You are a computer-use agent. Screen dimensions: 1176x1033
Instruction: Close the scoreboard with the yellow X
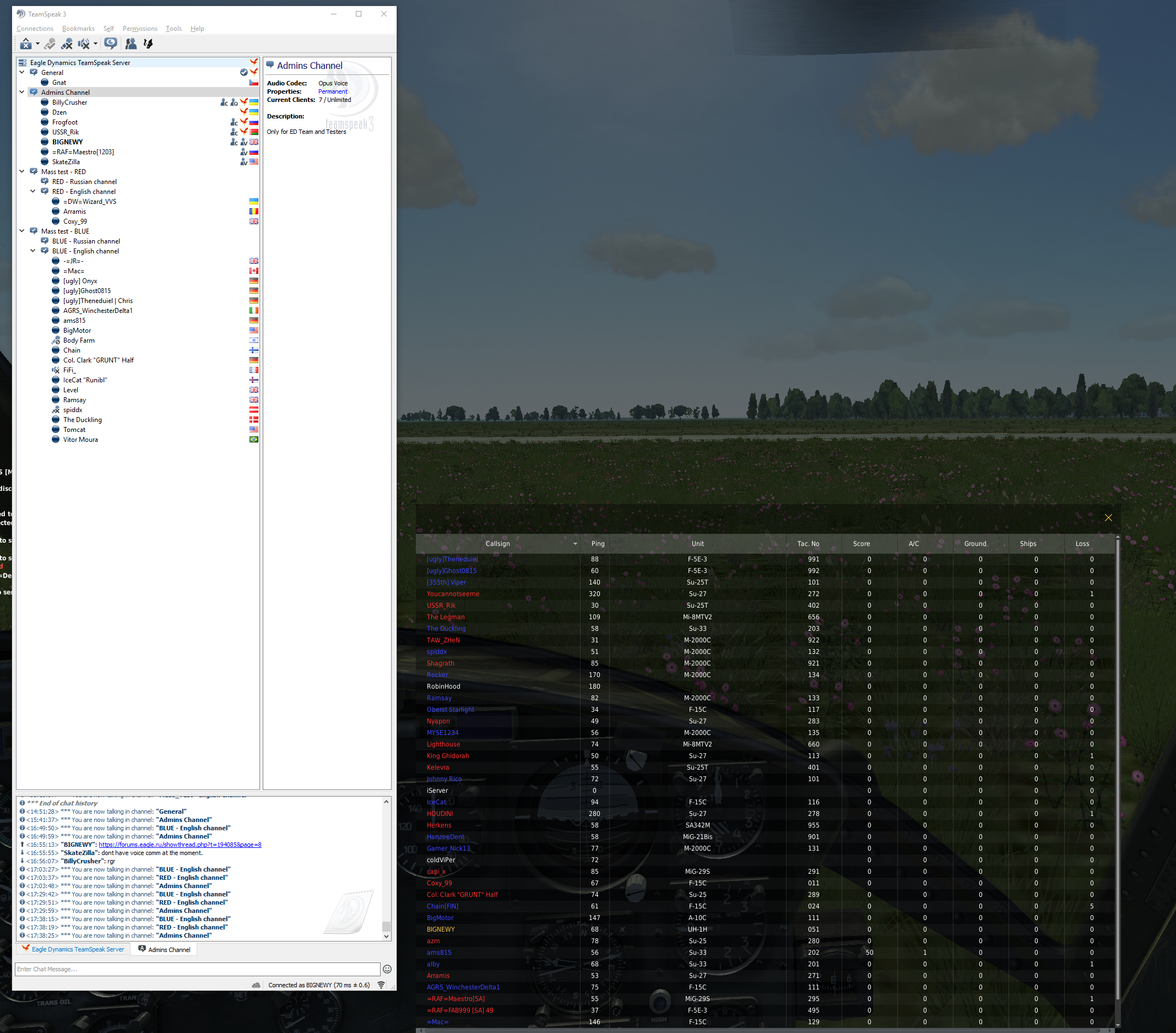[x=1109, y=518]
